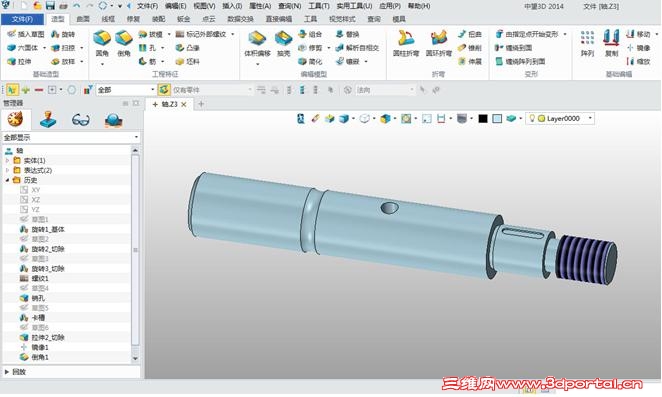The width and height of the screenshot is (662, 397).
Task: Select the 旋转 (revolve) tool
Action: [63, 34]
